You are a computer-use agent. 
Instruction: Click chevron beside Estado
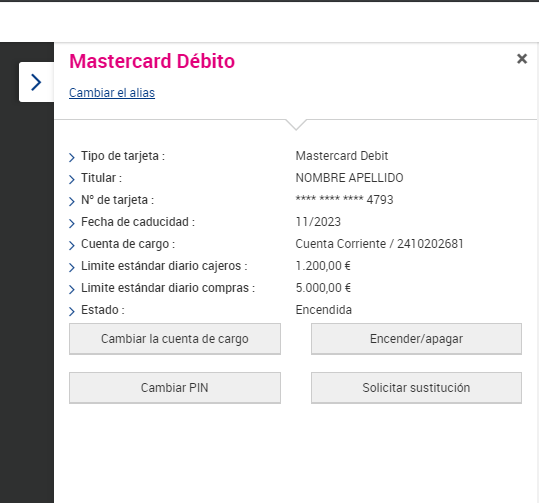coord(72,311)
